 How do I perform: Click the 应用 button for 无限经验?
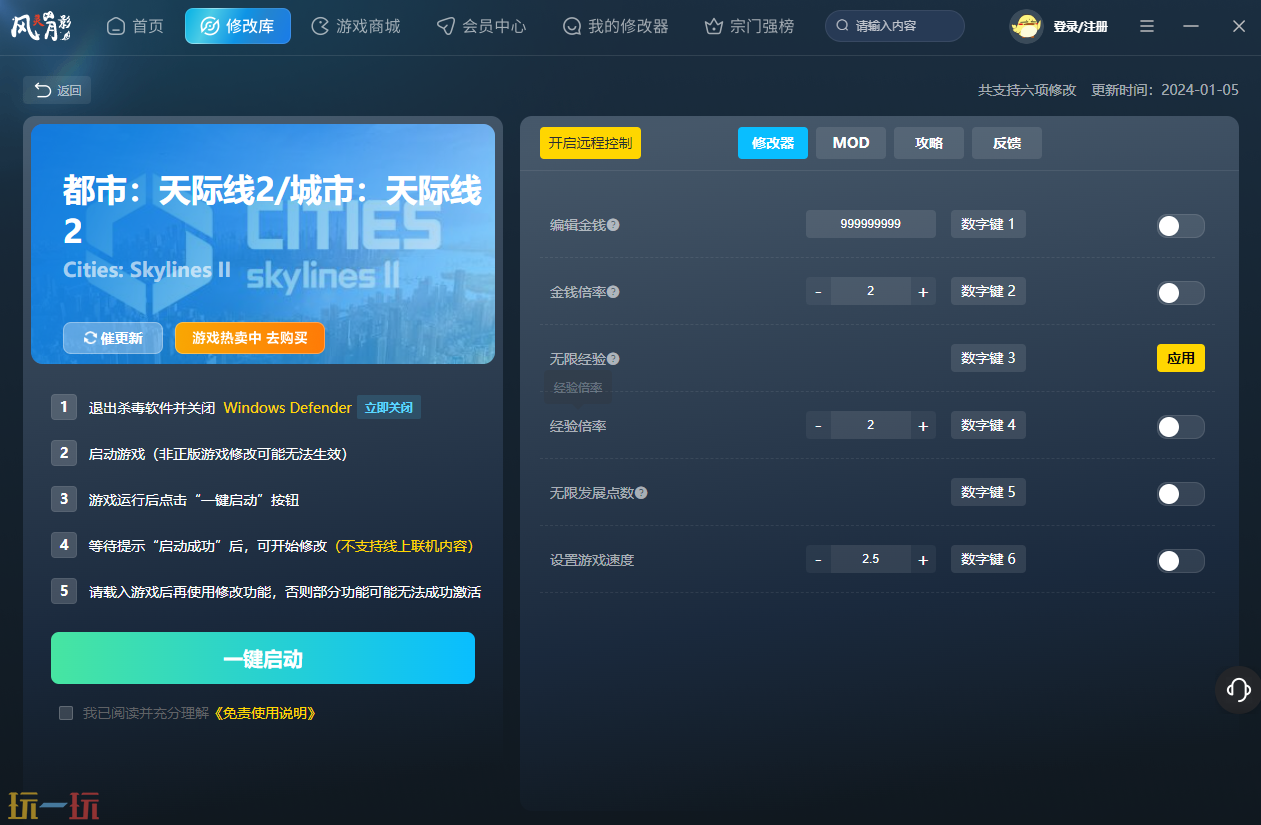(1181, 358)
